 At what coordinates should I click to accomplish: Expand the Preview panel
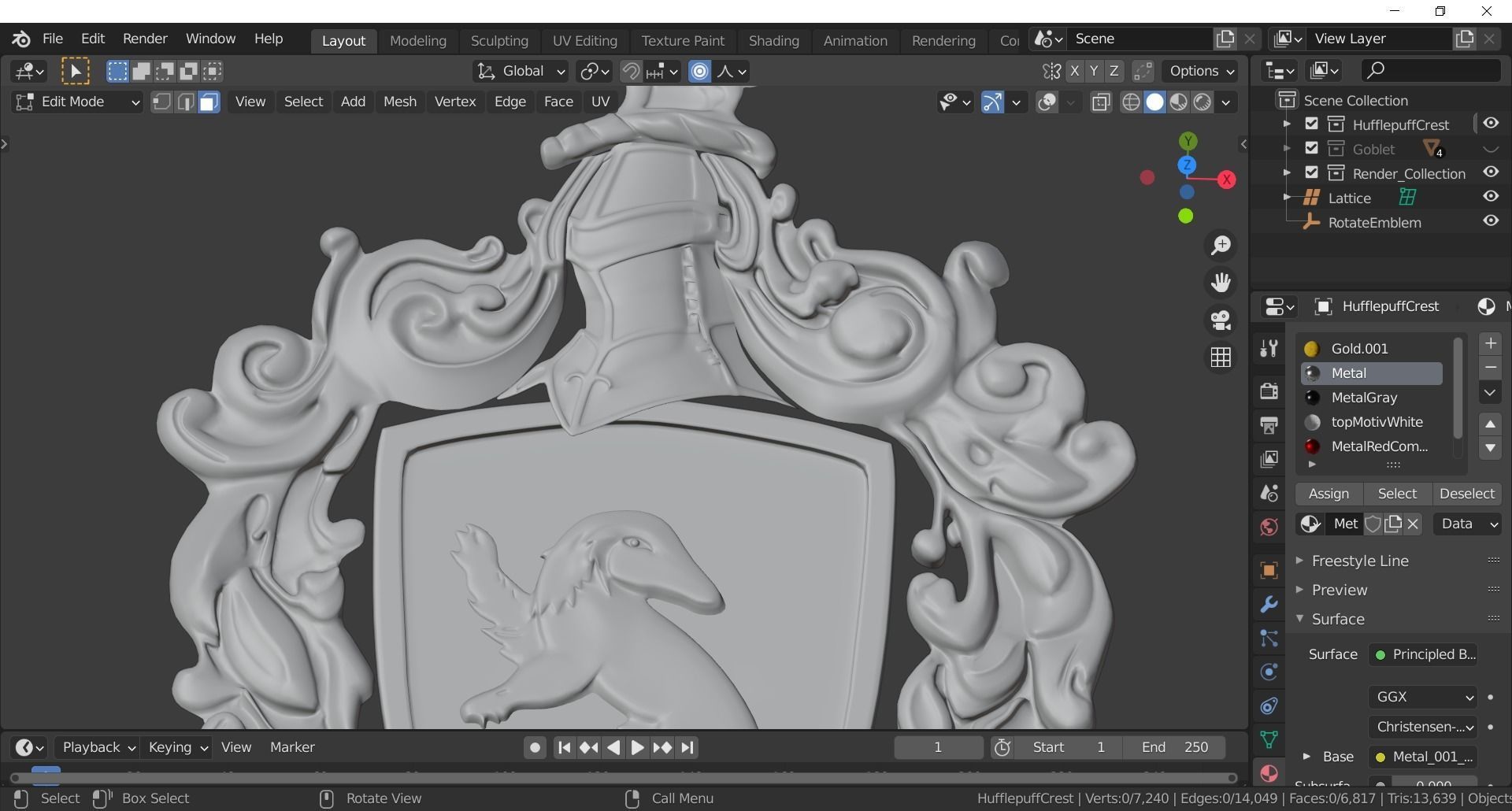(x=1339, y=591)
